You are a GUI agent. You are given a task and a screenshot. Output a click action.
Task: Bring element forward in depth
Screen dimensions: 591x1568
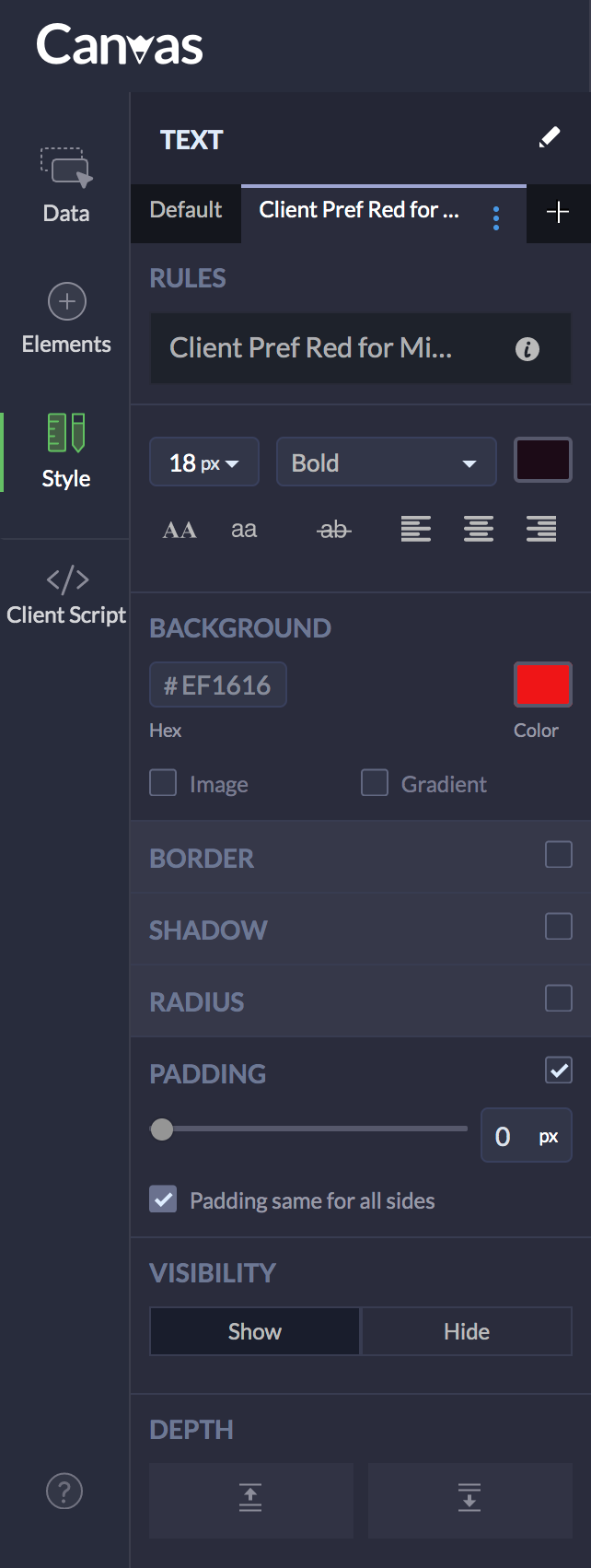(x=251, y=1500)
